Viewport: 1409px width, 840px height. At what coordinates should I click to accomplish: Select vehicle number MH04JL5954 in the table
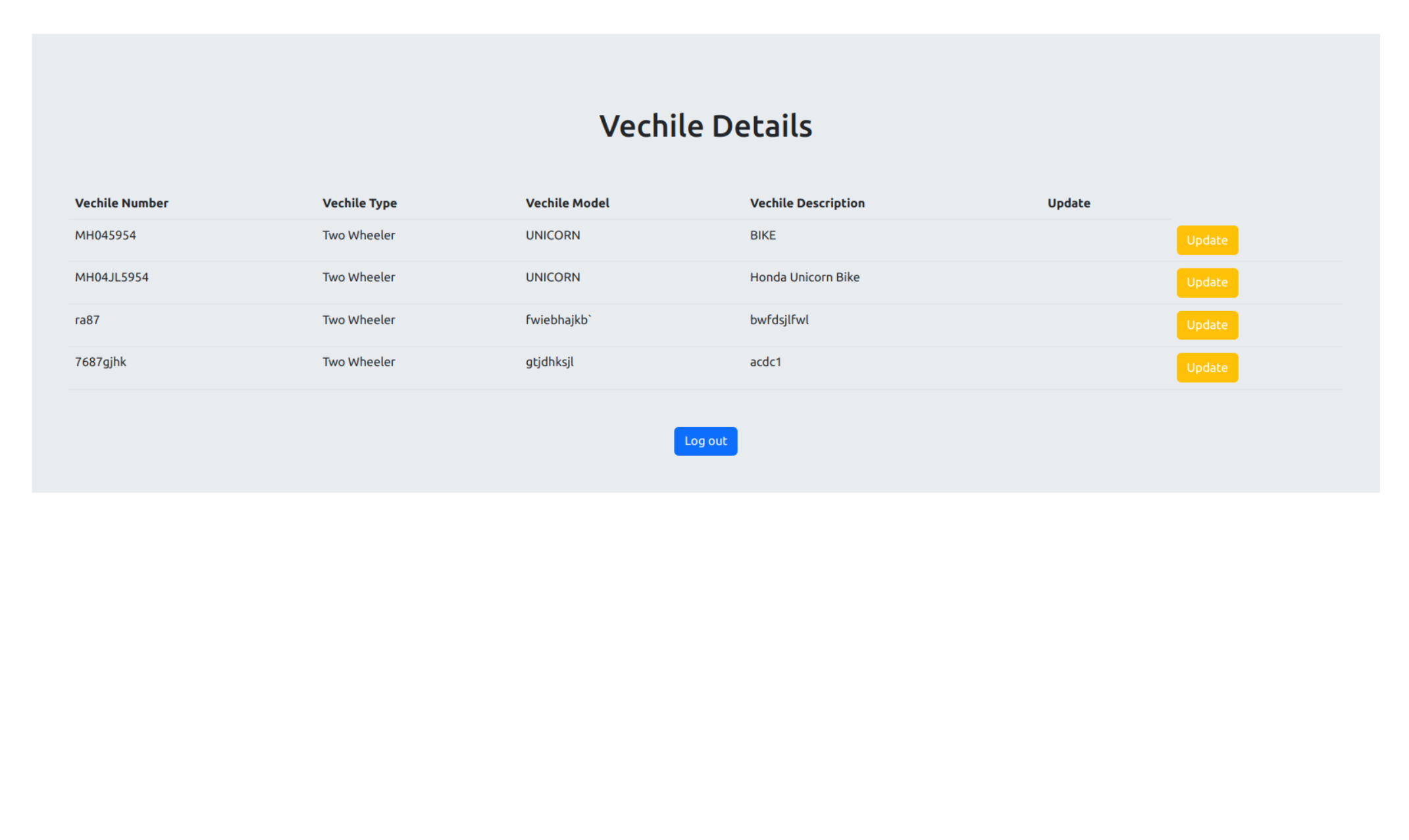pos(111,277)
